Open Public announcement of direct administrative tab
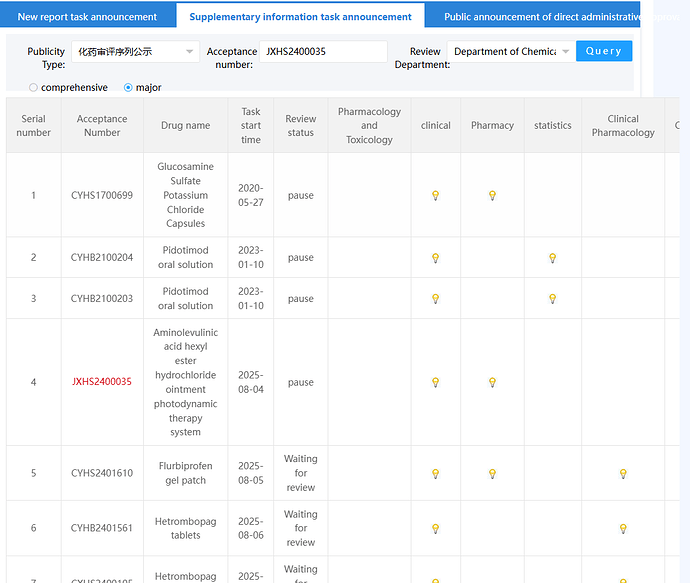Screen dimensions: 690x583 click(540, 17)
